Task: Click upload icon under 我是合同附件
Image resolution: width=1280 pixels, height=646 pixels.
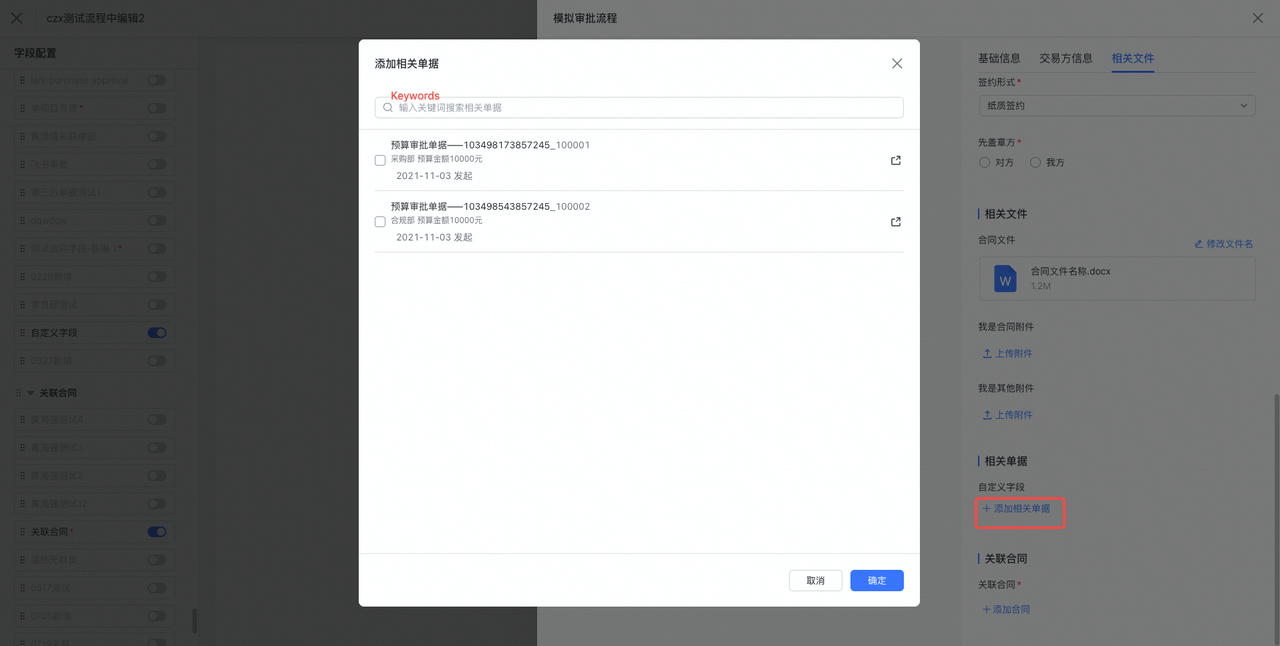Action: tap(987, 354)
